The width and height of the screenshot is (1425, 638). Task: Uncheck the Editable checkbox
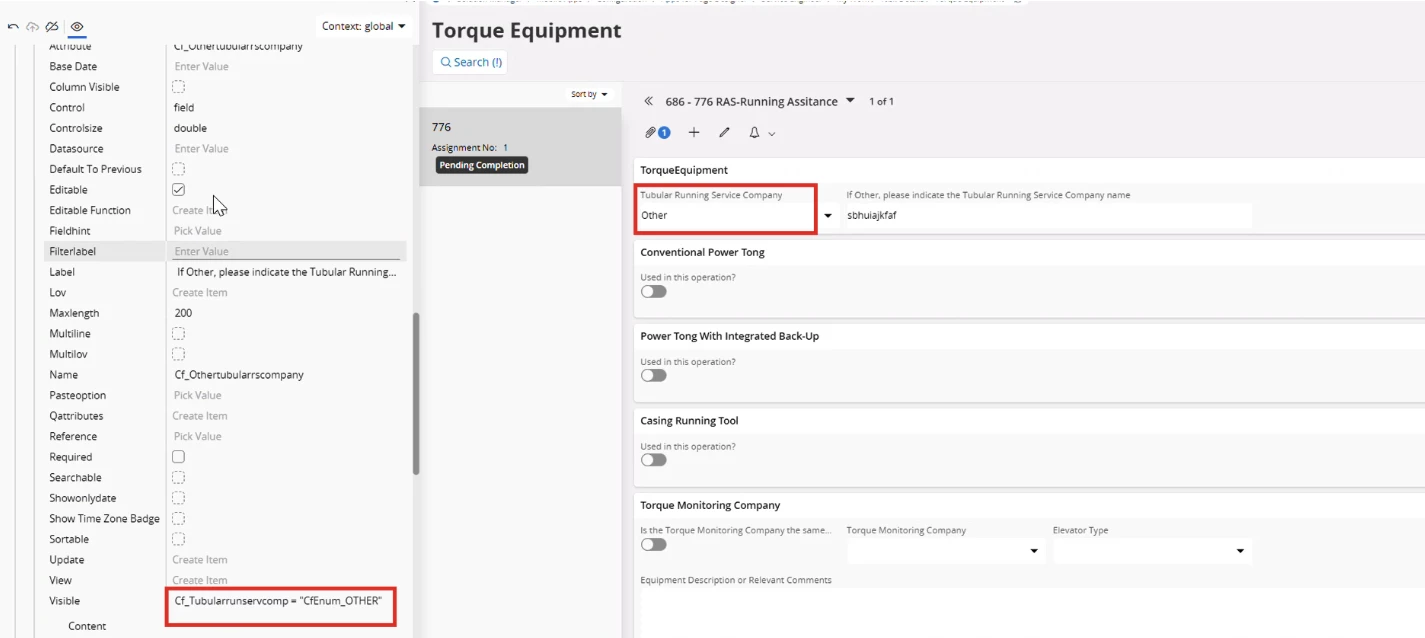click(178, 189)
